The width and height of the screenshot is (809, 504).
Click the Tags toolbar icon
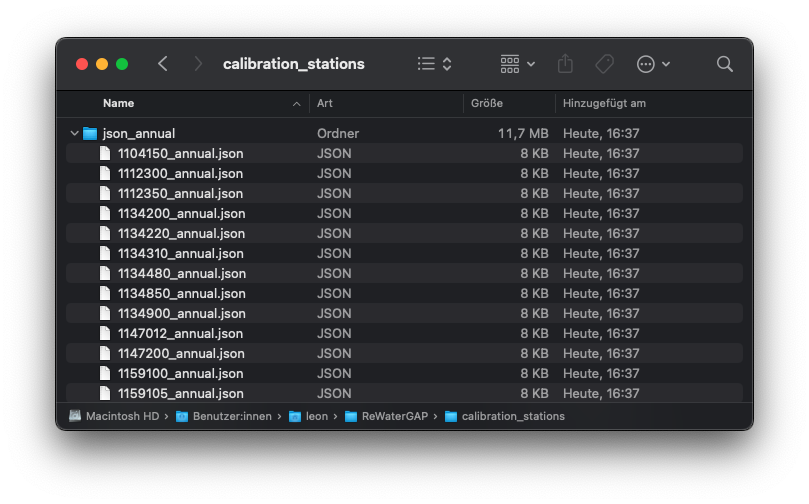(x=604, y=64)
